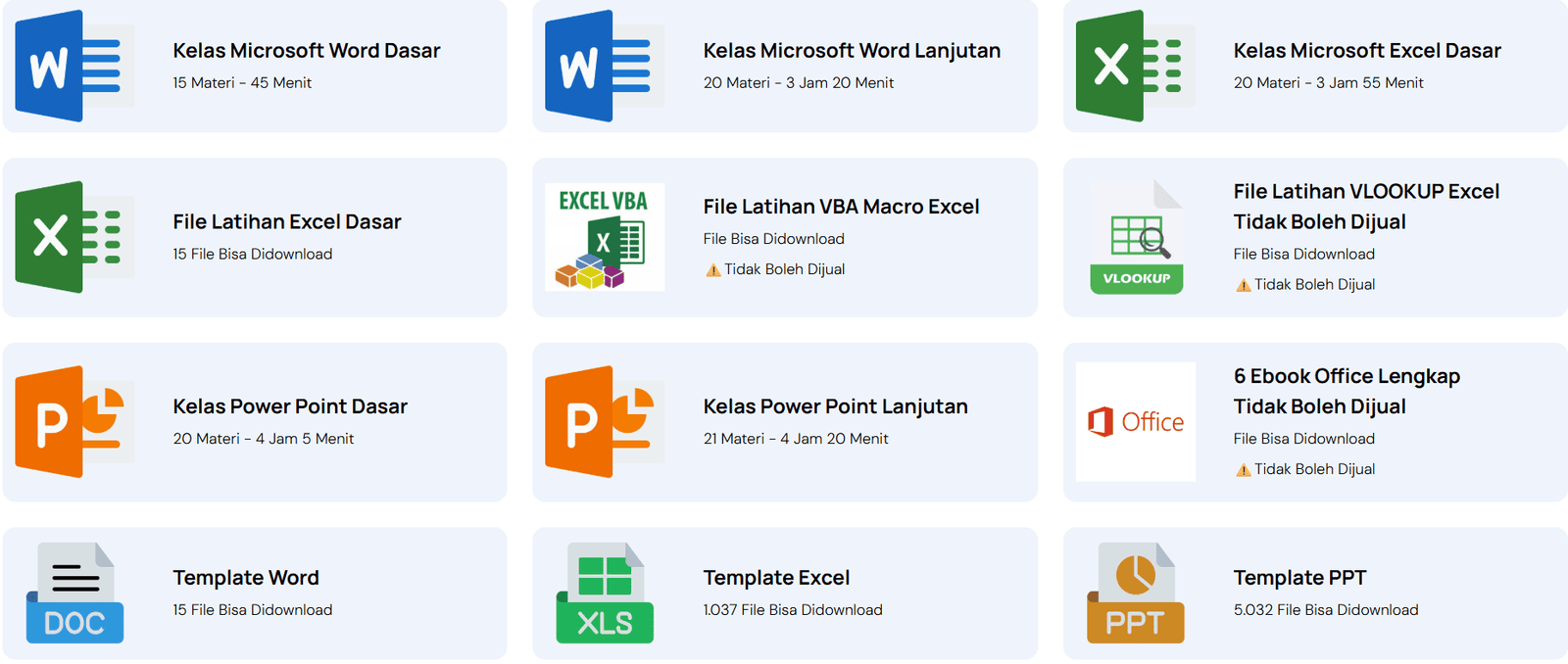Open Kelas Microsoft Word Lanjutan title
The width and height of the screenshot is (1568, 664).
851,51
